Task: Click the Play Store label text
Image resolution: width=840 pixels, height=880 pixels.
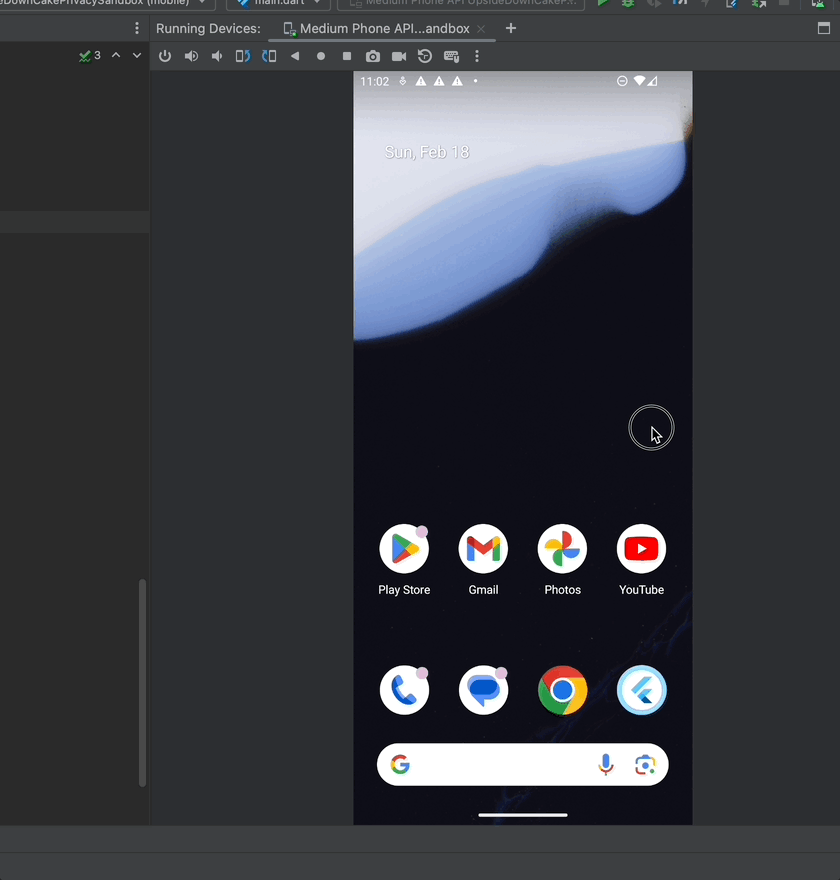Action: point(404,590)
